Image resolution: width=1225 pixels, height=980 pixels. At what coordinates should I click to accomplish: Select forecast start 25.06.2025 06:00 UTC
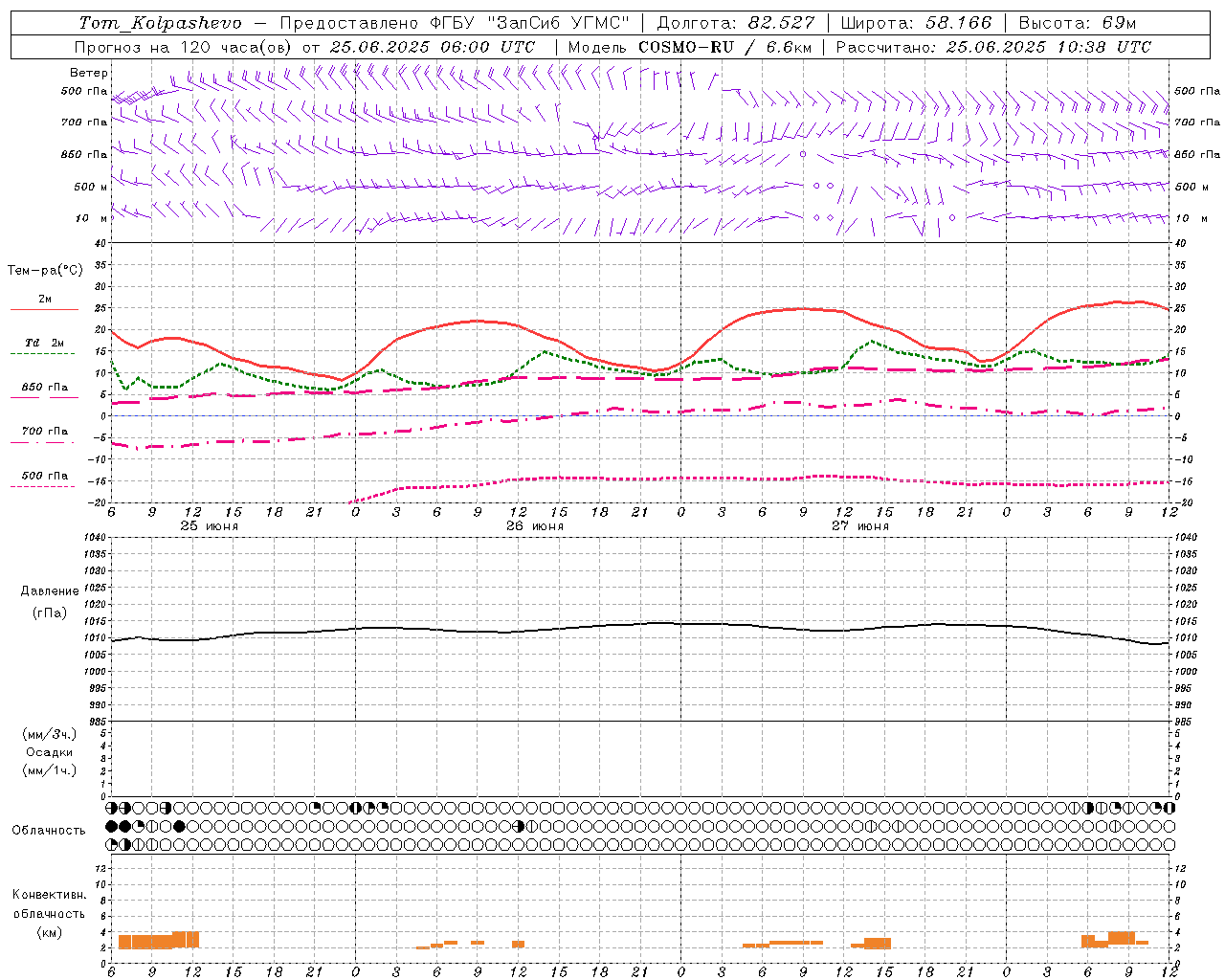click(433, 47)
